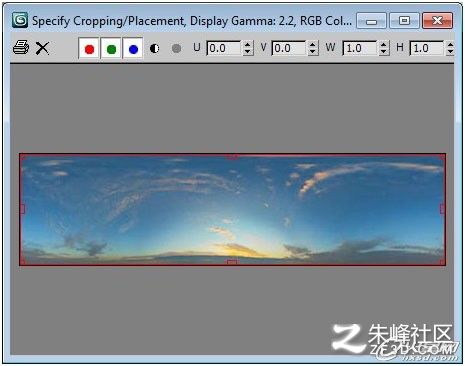Click the top-middle crop handle
Image resolution: width=465 pixels, height=366 pixels.
click(x=232, y=156)
